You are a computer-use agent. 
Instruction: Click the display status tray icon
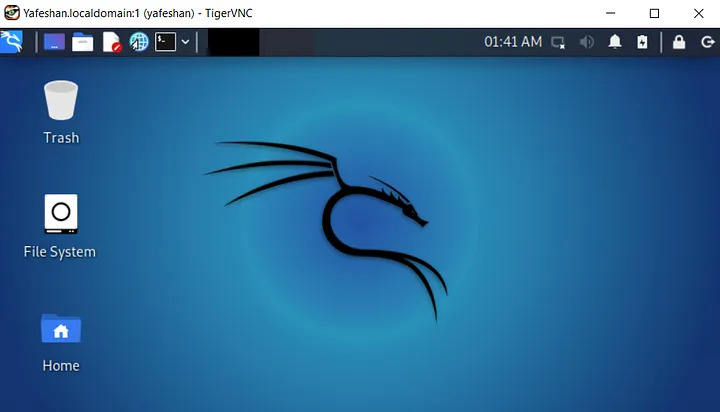(x=558, y=42)
